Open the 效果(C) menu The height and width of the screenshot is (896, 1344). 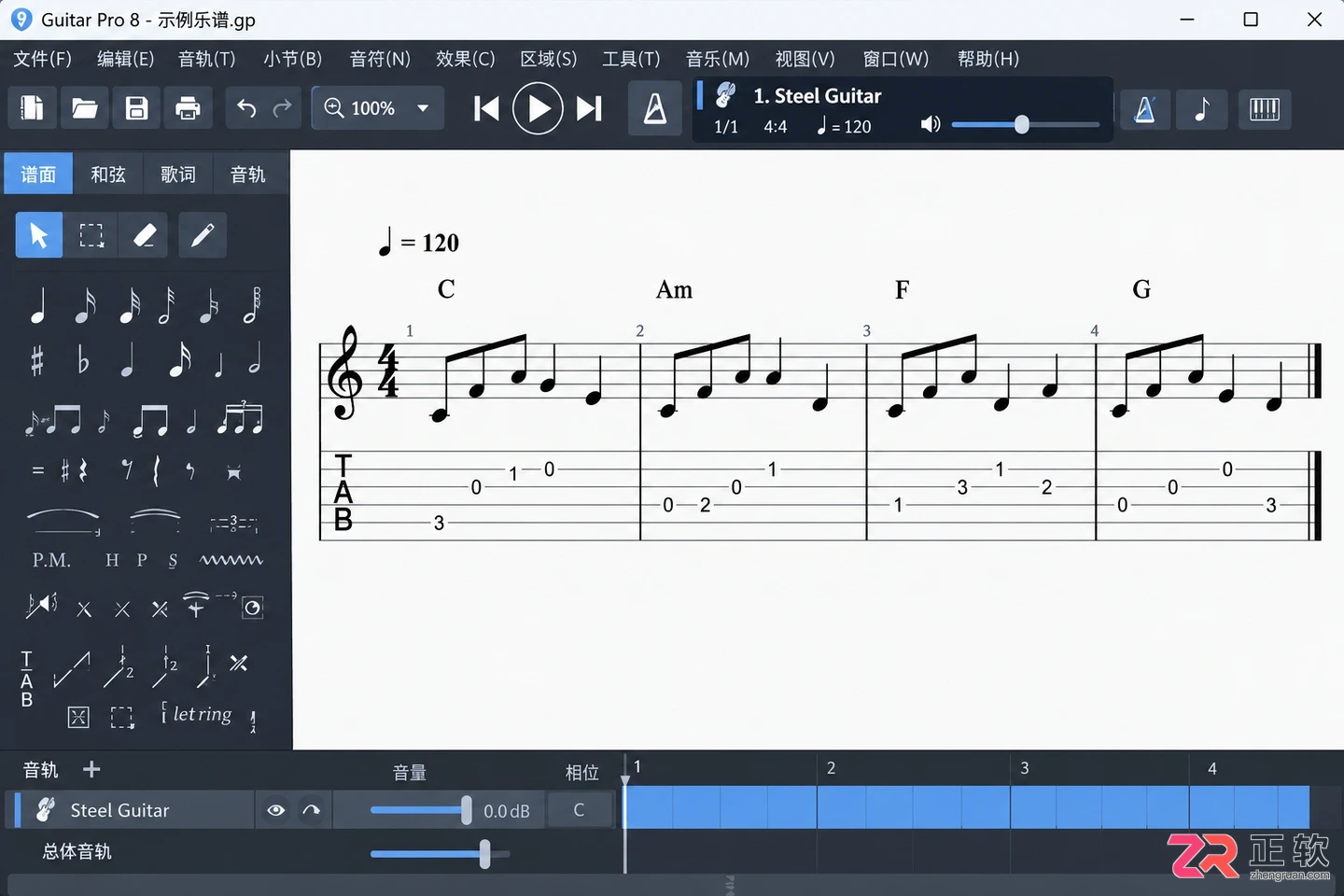point(466,59)
